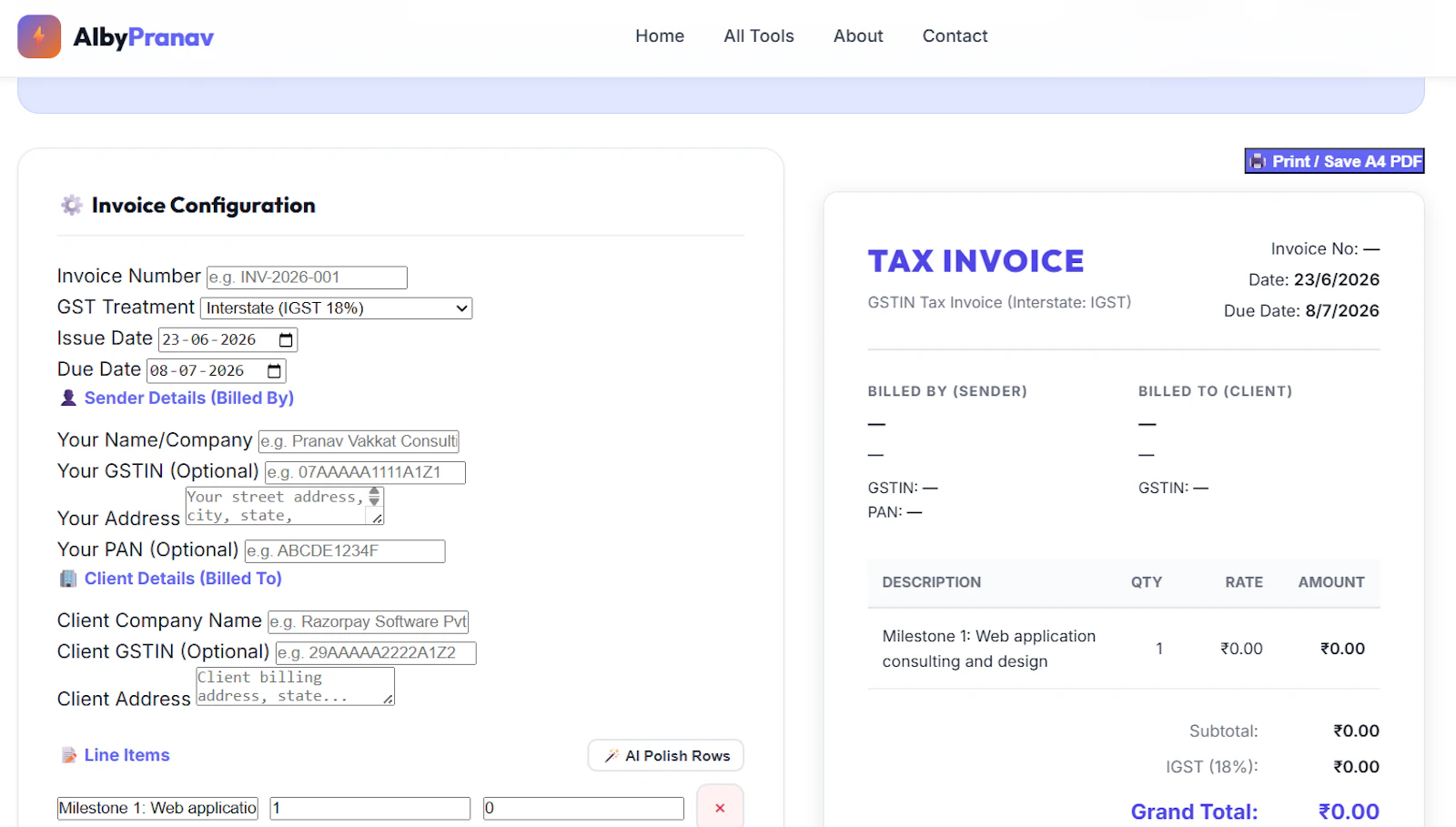This screenshot has width=1456, height=827.
Task: Open the GST Treatment dropdown
Action: 336,308
